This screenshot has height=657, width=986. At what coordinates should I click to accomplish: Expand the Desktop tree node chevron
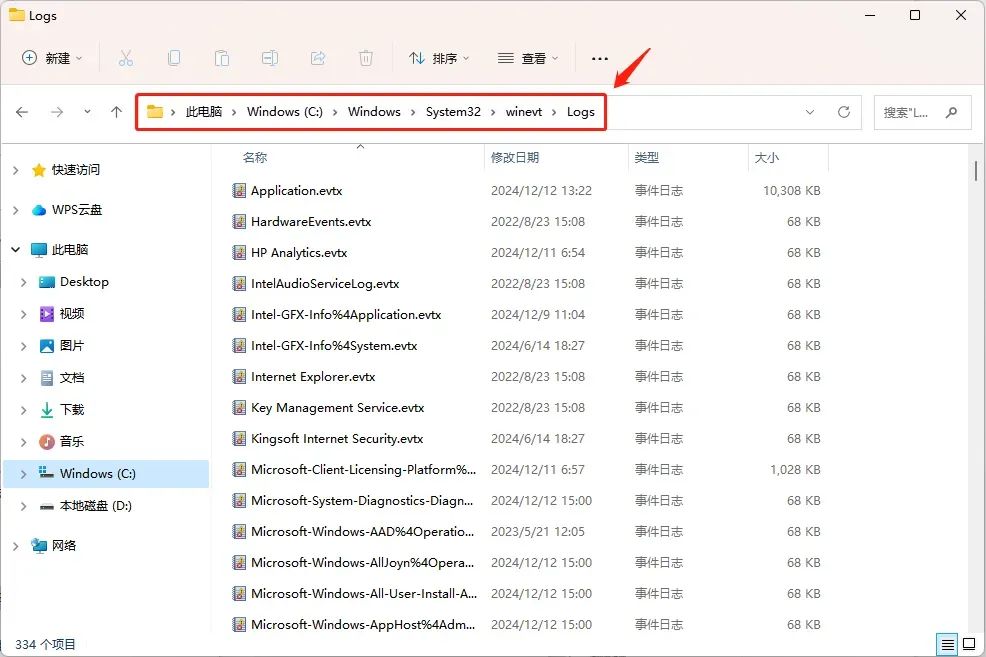(x=24, y=282)
